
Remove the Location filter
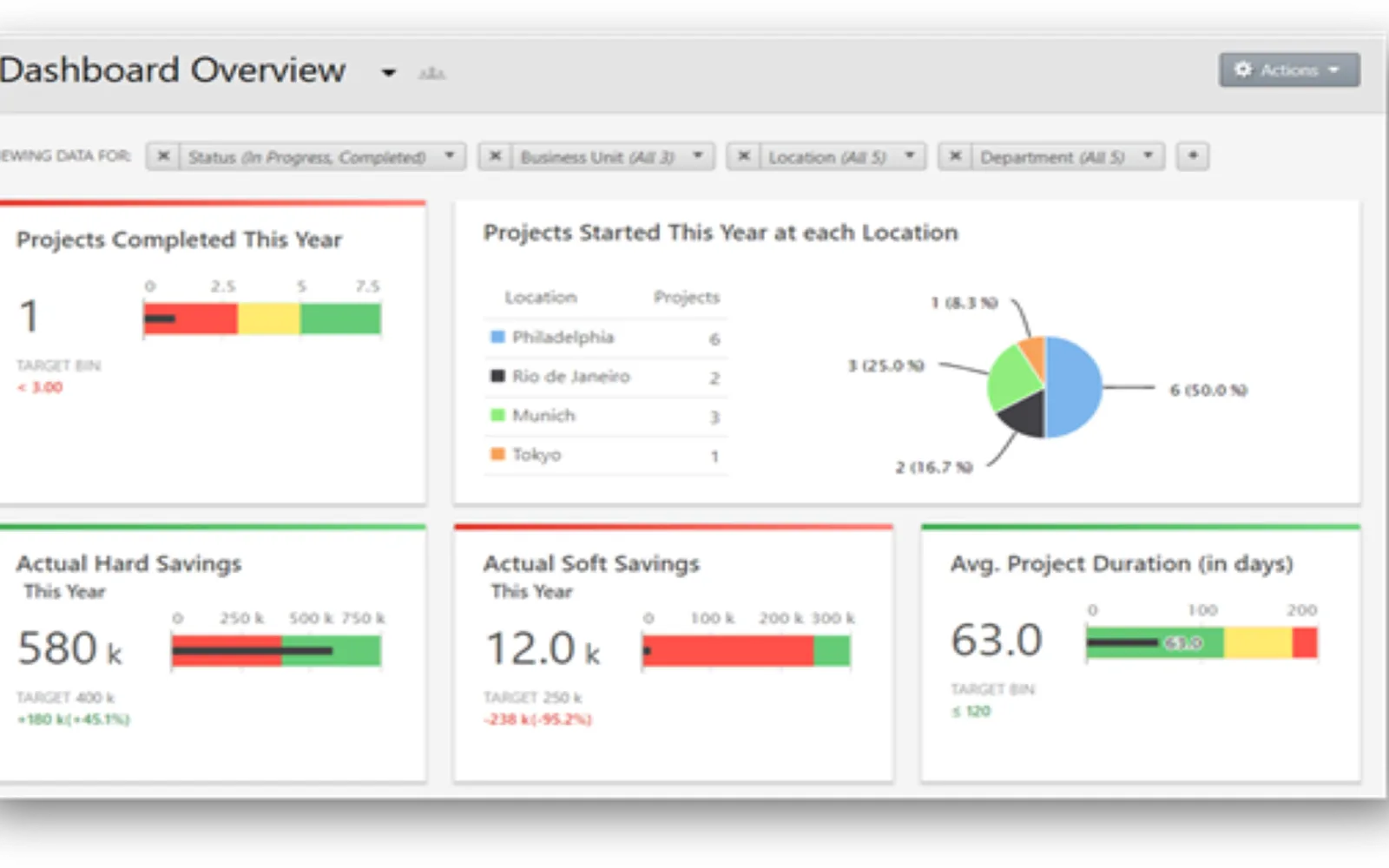743,156
